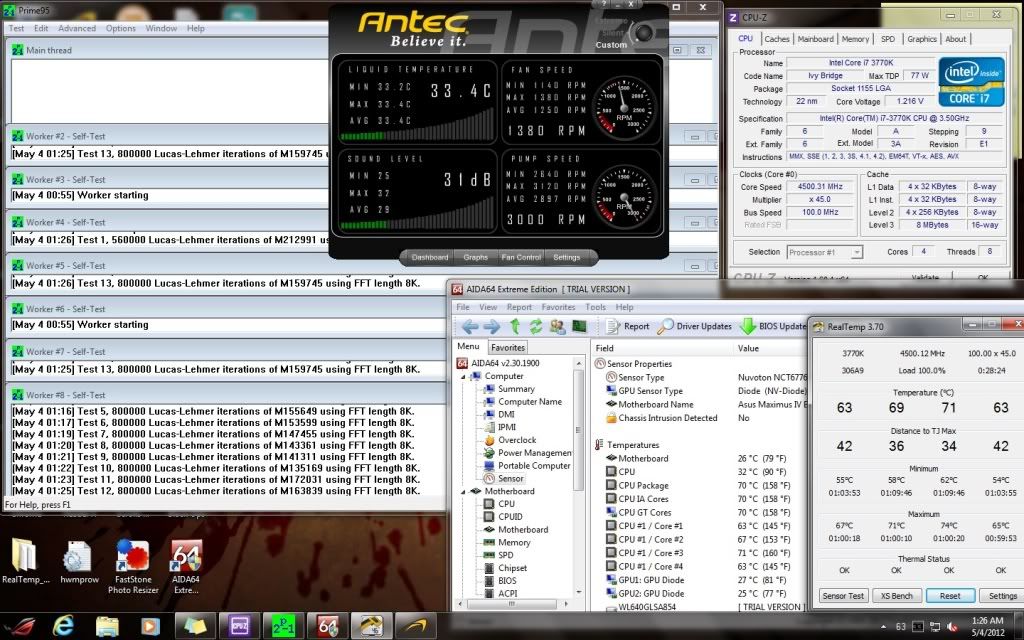Switch to CPU-Z via the taskbar
The height and width of the screenshot is (640, 1024).
click(x=239, y=627)
